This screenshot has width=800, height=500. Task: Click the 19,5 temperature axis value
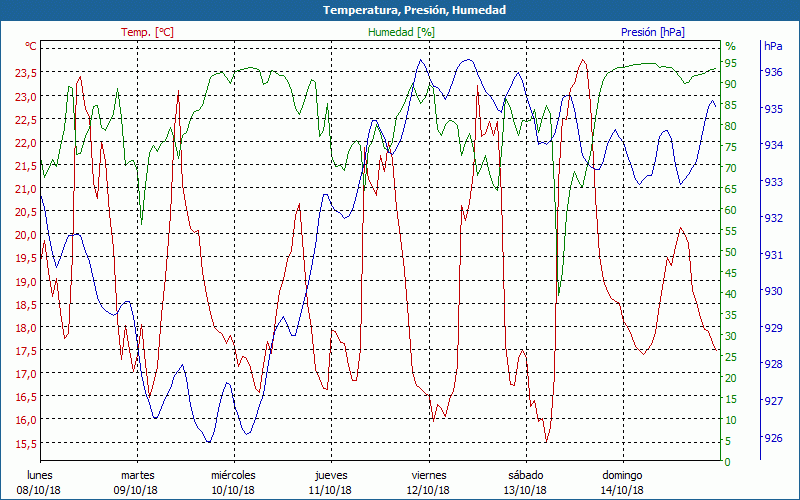(26, 258)
